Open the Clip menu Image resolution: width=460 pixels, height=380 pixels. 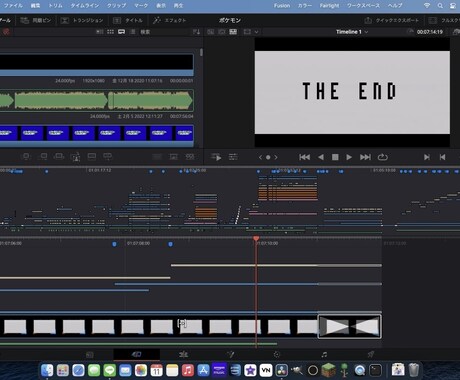pyautogui.click(x=117, y=6)
